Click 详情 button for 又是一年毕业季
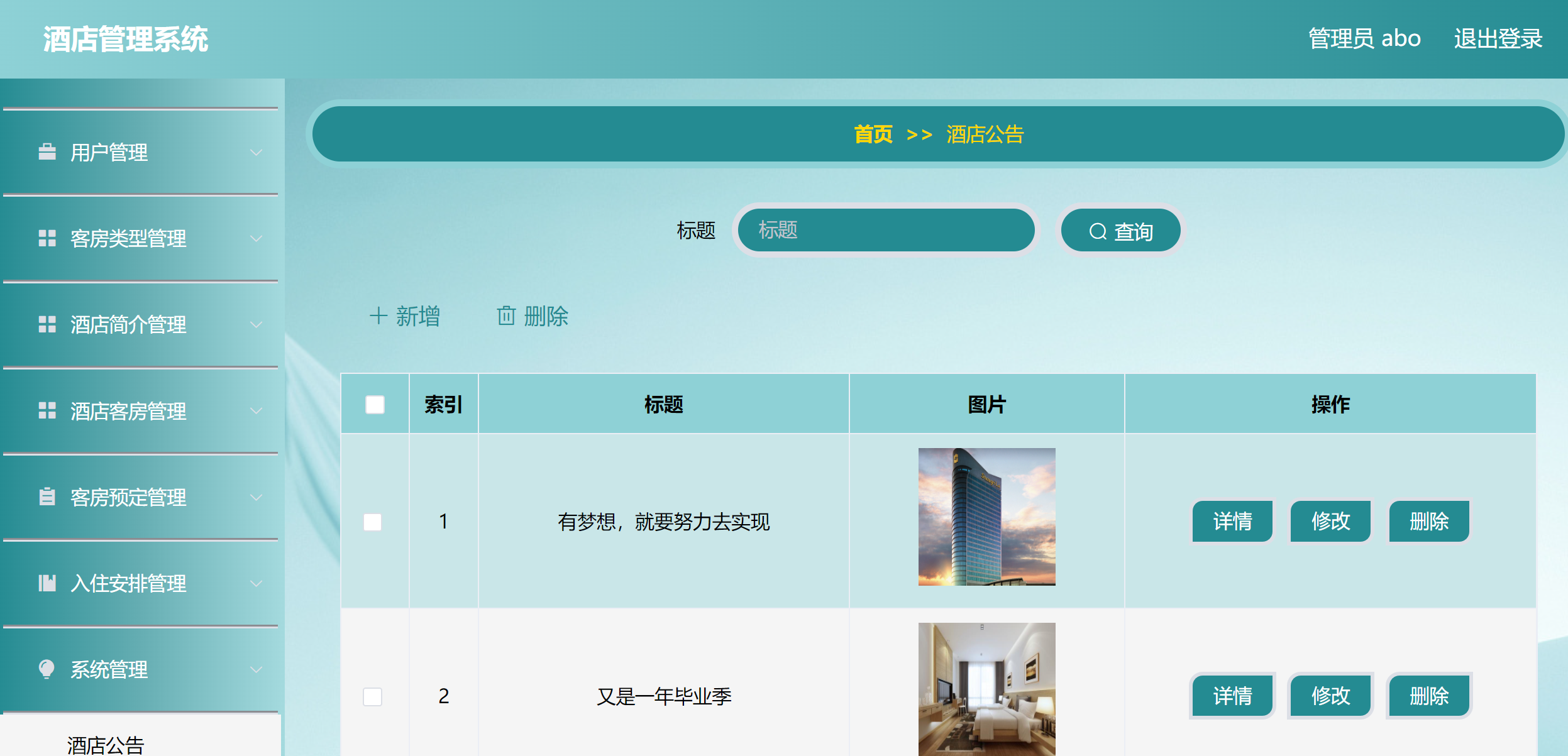Screen dimensions: 1568x756 1232,696
